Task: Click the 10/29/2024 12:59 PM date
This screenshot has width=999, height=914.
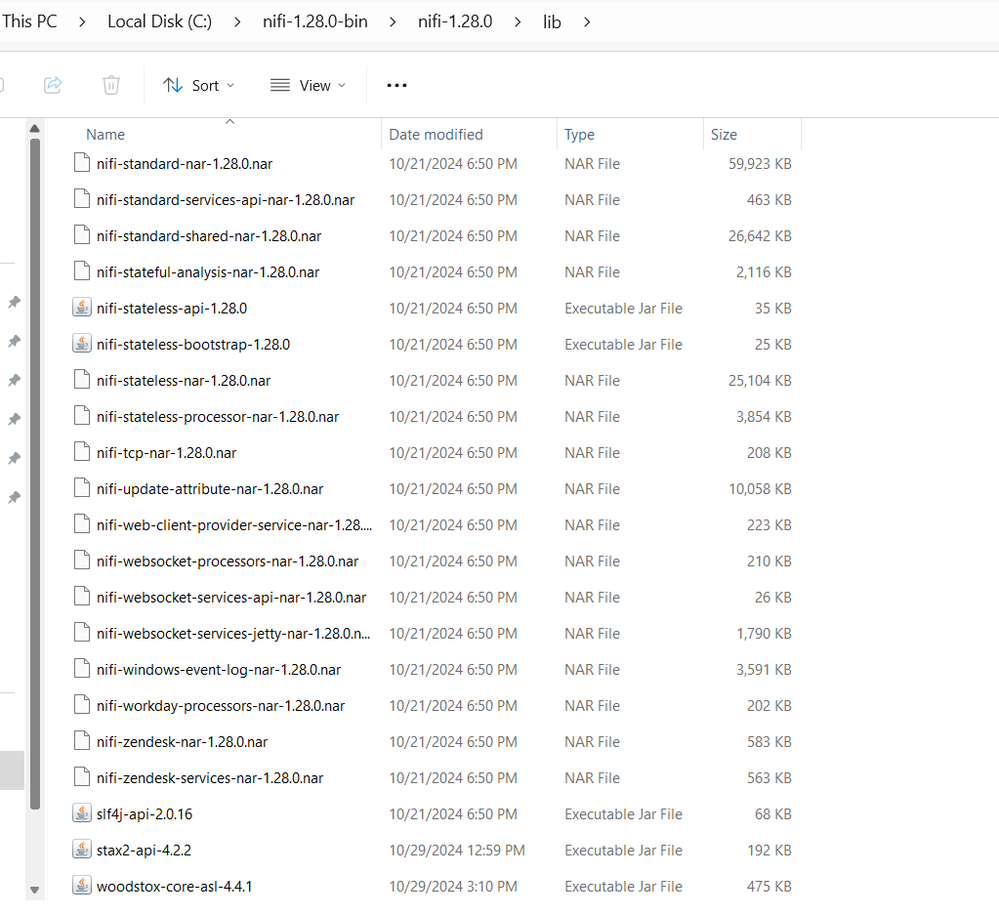Action: coord(457,850)
